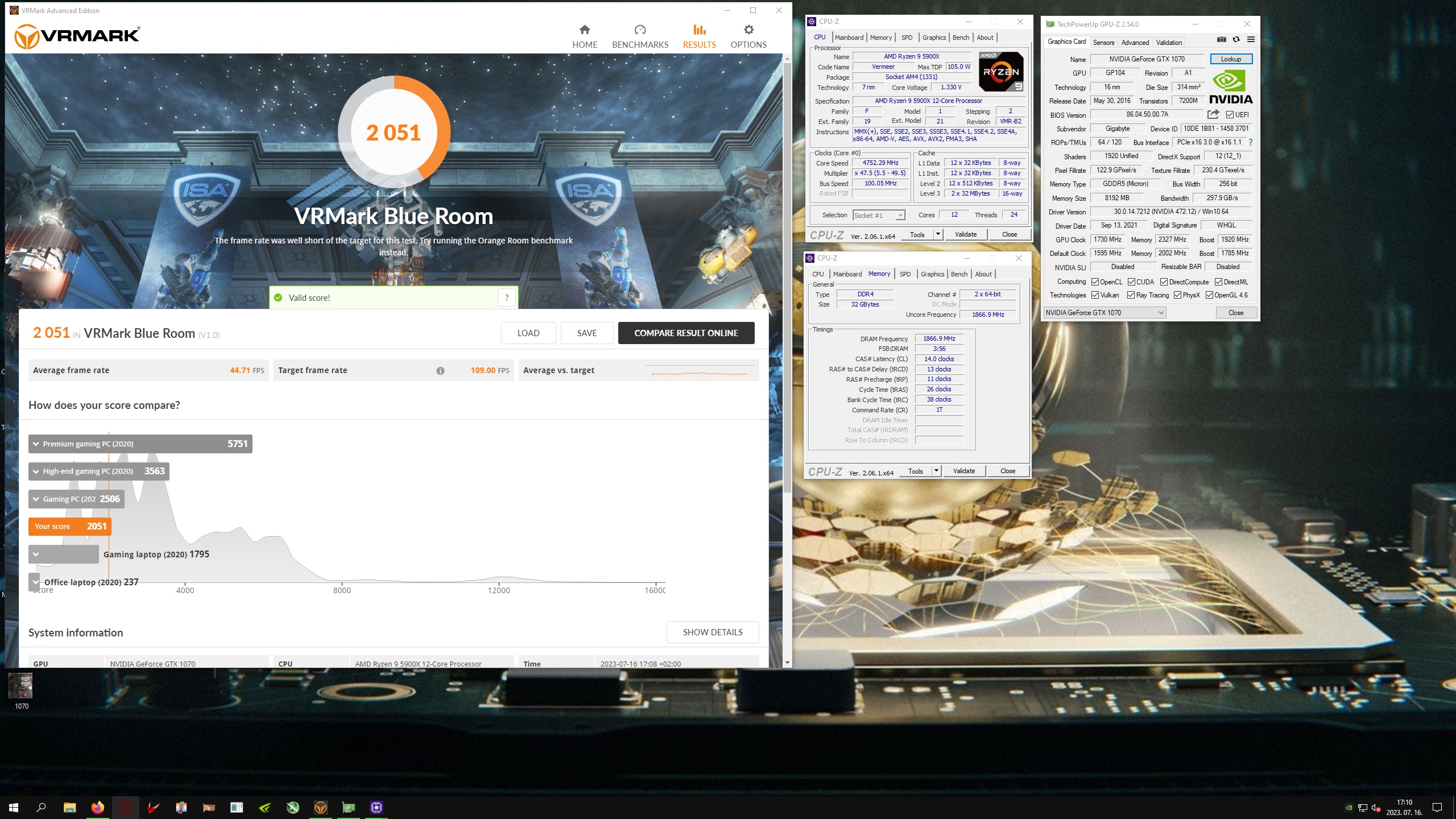
Task: Click the Bus Interface question mark icon
Action: pyautogui.click(x=1251, y=142)
